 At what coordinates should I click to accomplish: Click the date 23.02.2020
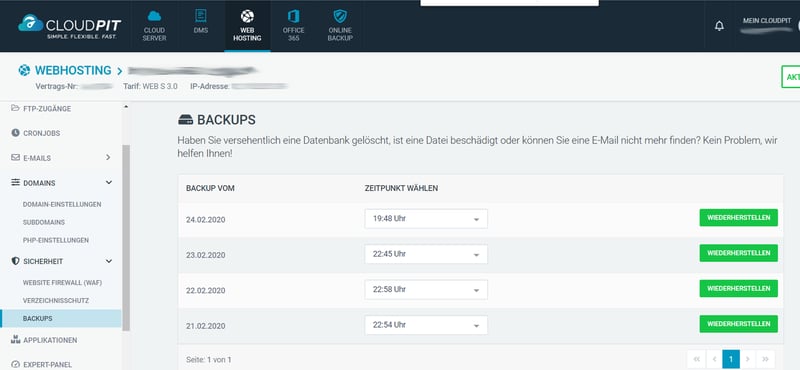(206, 255)
